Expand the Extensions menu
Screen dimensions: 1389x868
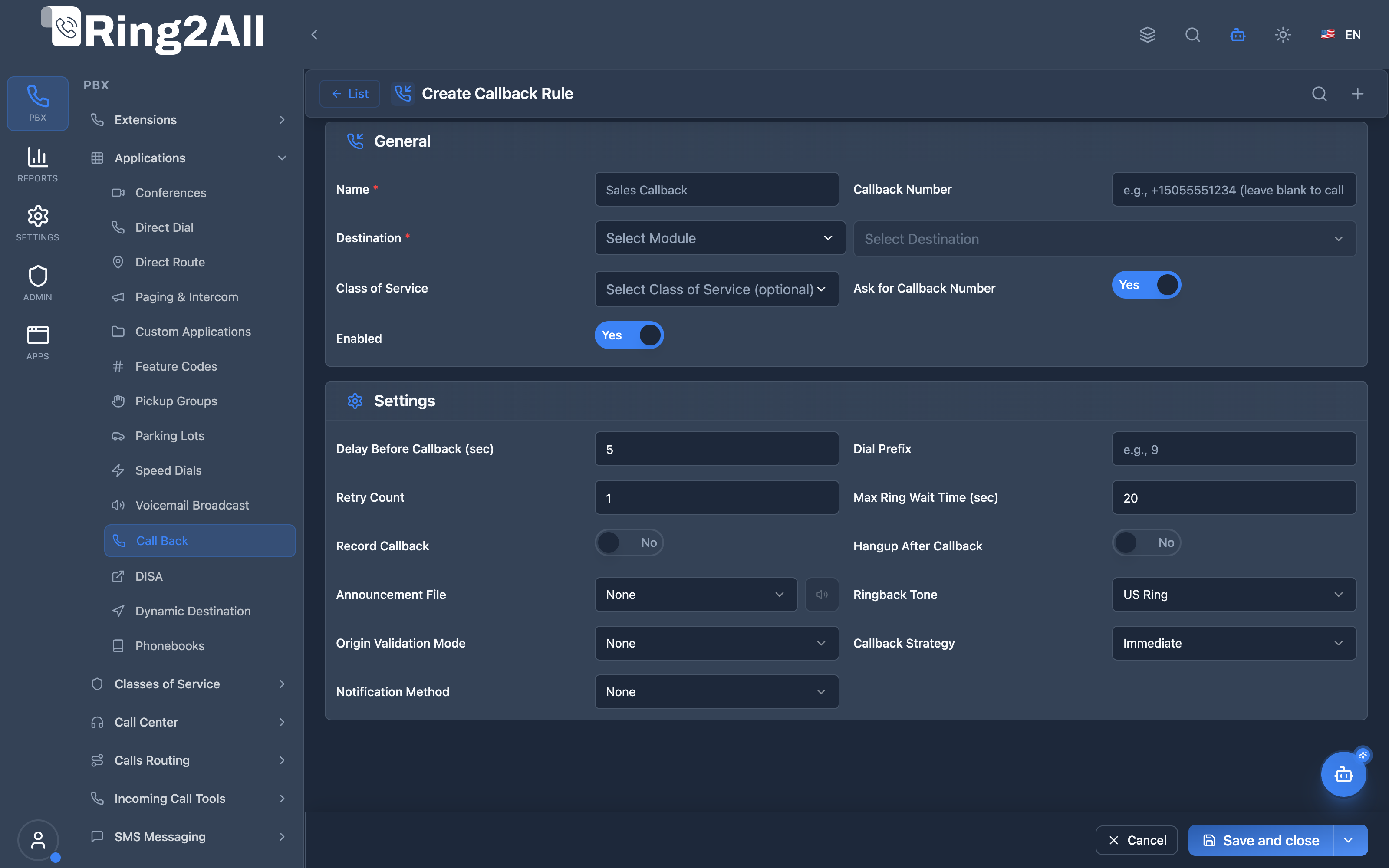(188, 120)
